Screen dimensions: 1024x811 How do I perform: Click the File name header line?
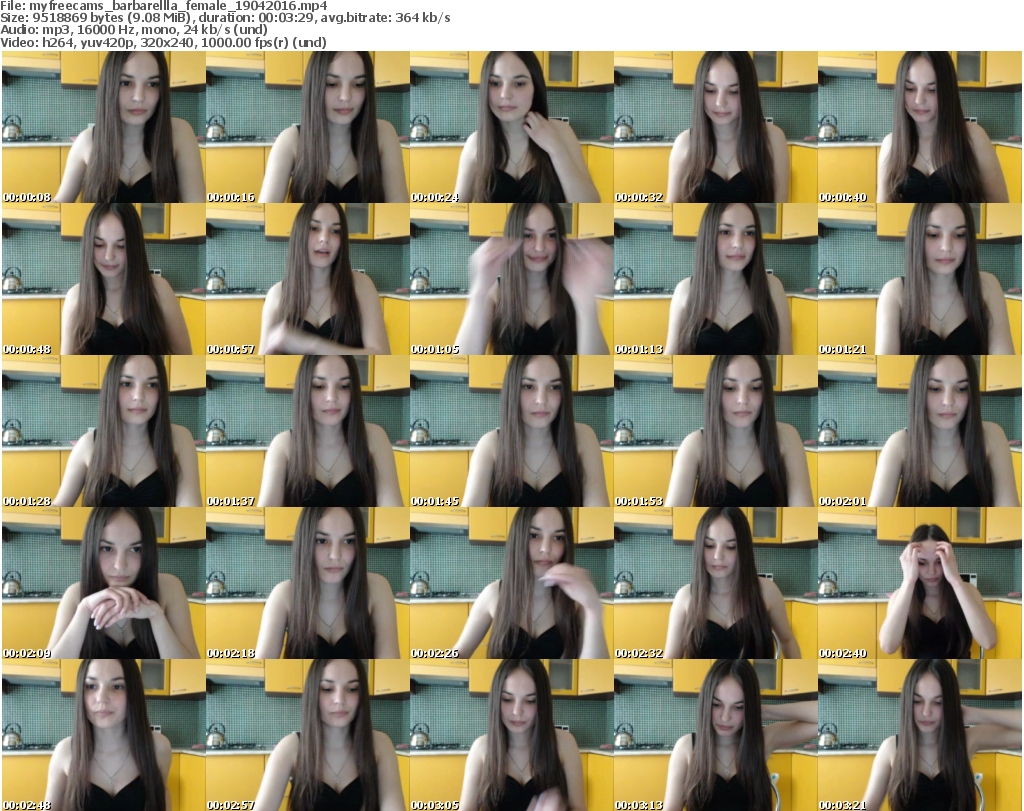pyautogui.click(x=164, y=6)
